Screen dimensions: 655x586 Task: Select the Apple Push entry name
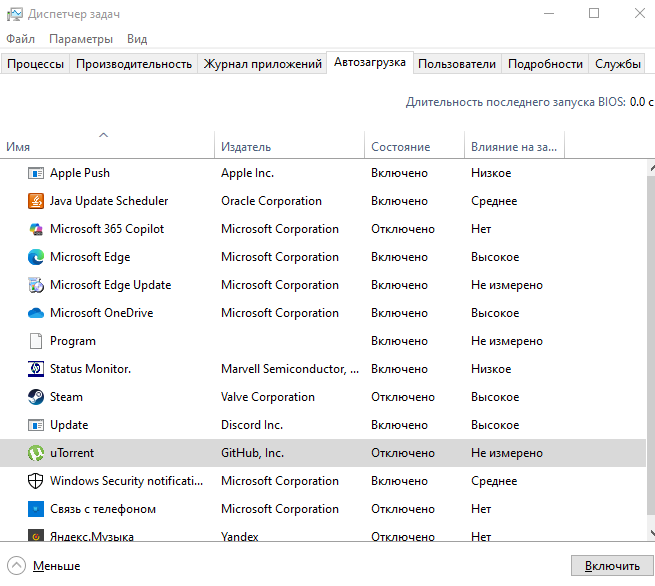click(80, 173)
